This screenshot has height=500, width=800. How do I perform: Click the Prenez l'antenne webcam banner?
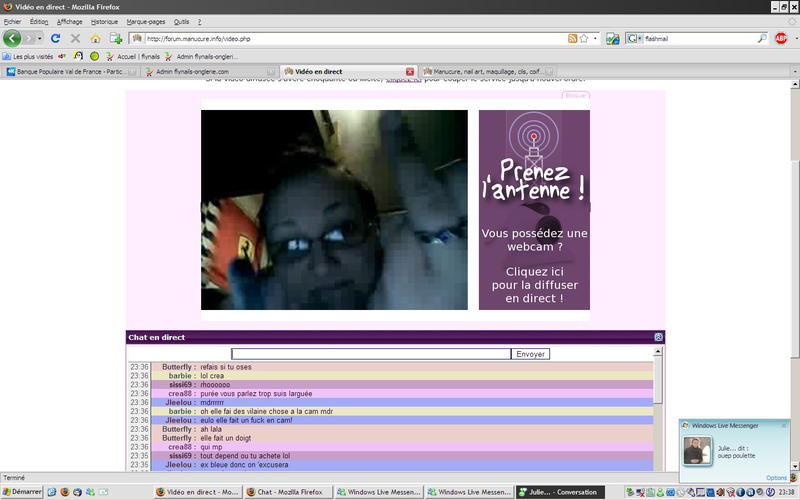[x=534, y=209]
